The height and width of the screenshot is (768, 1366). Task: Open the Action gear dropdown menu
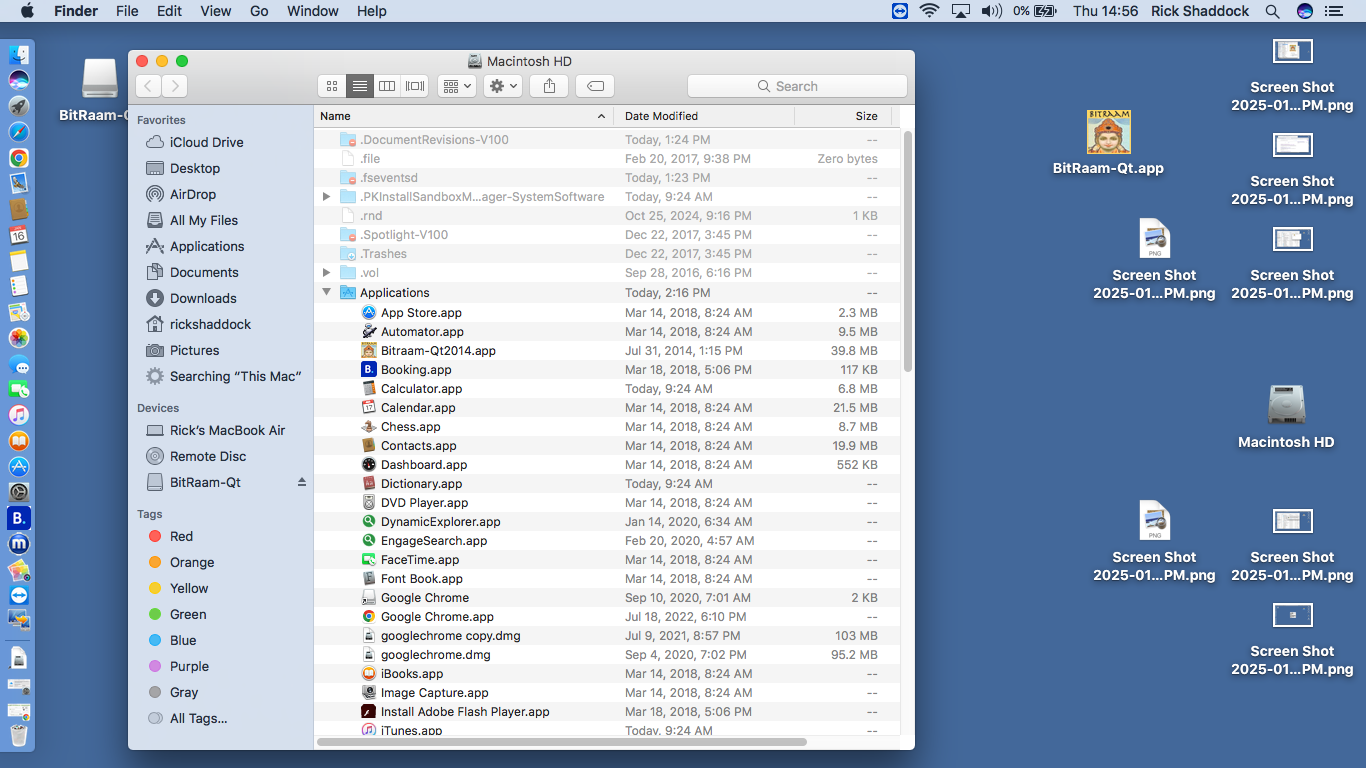(502, 86)
